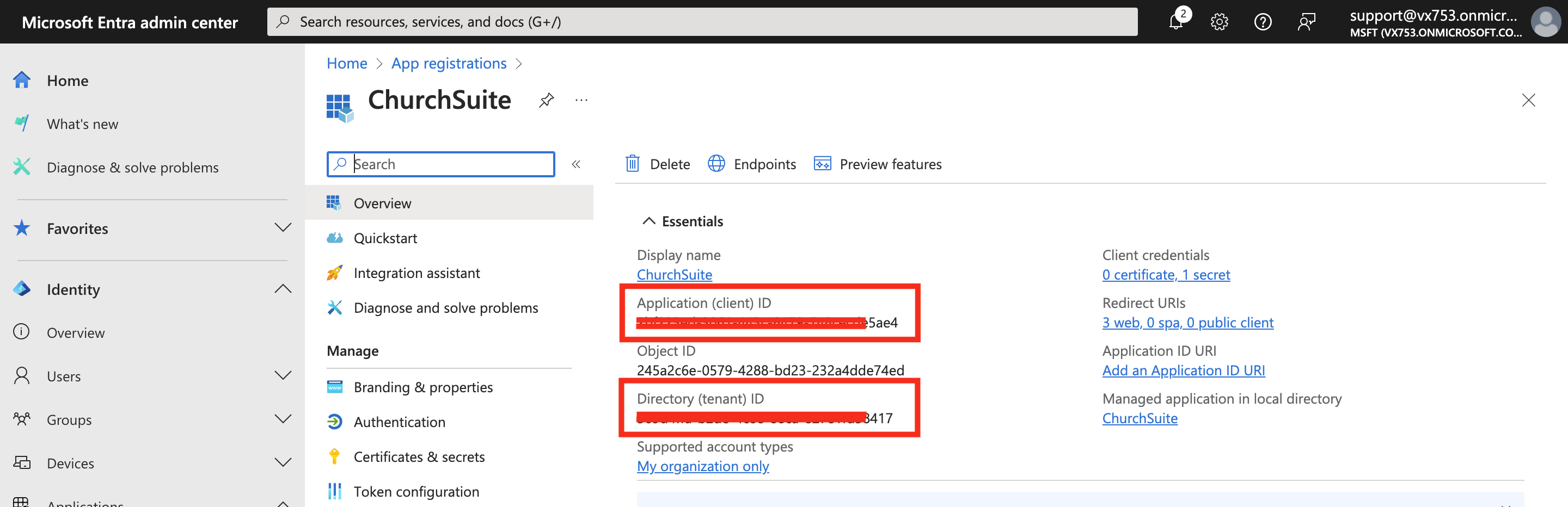Screen dimensions: 1568x507
Task: Focus the app menu Search field
Action: point(440,164)
